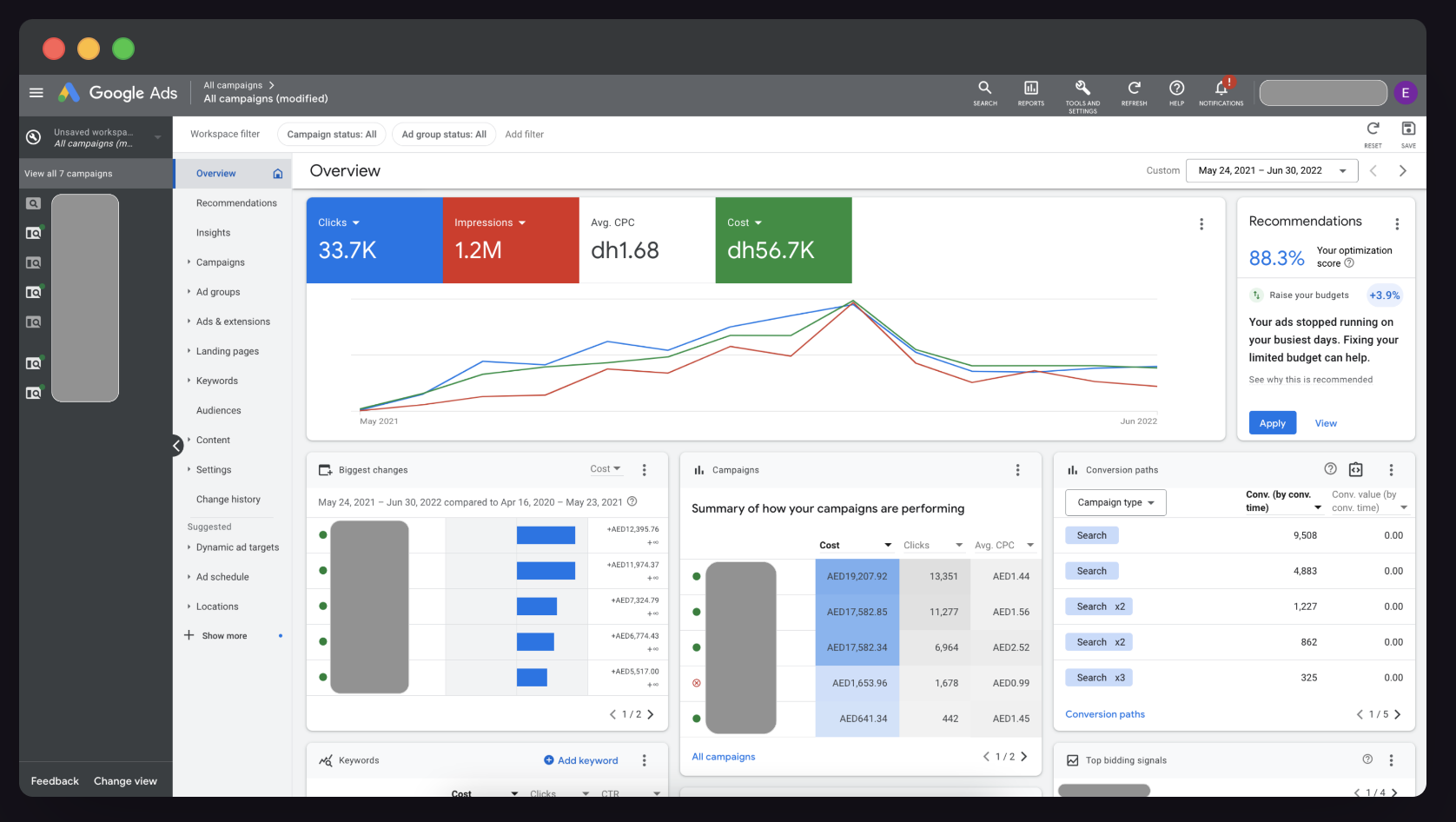Click Conversion paths embed code icon
The height and width of the screenshot is (822, 1456).
(1356, 470)
